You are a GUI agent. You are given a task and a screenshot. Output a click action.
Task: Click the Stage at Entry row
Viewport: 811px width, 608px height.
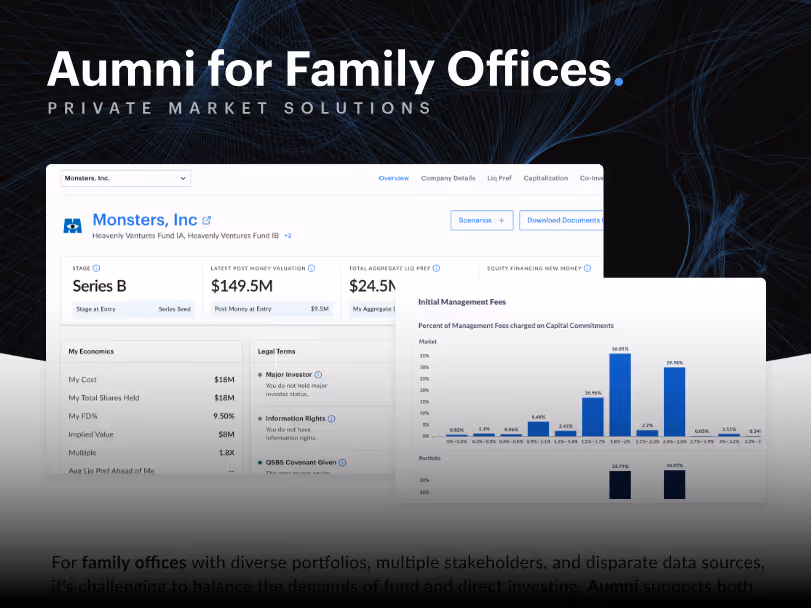(133, 309)
